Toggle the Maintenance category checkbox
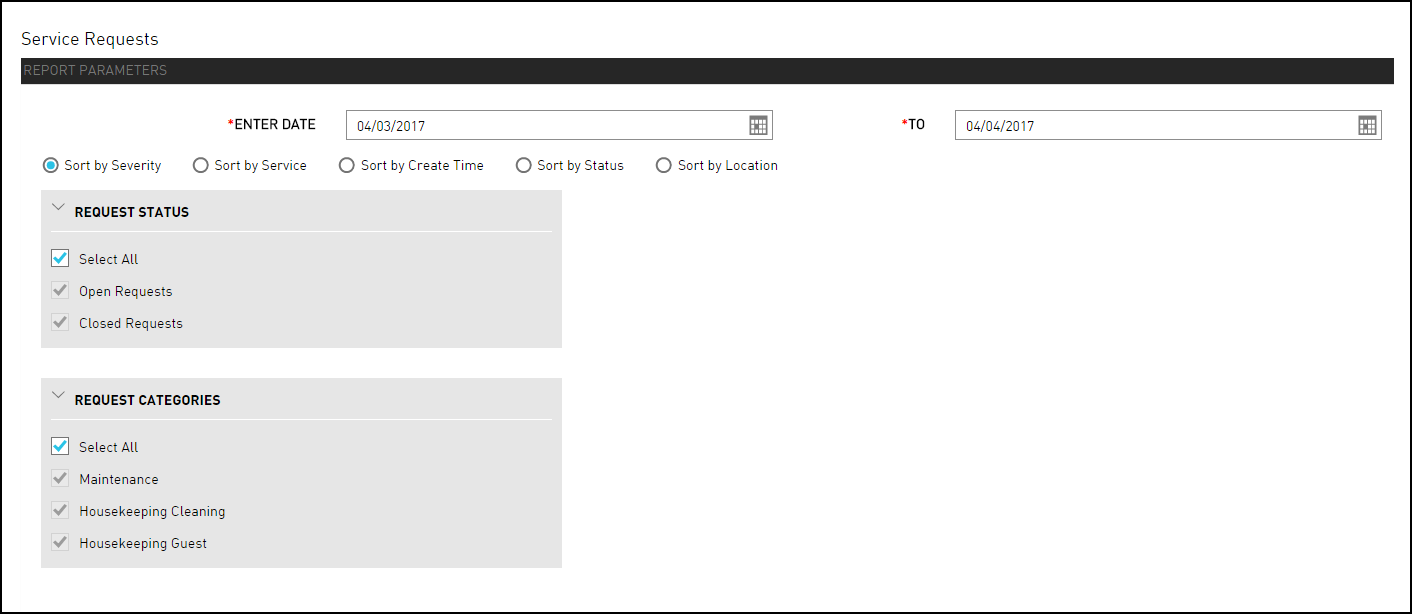The width and height of the screenshot is (1412, 614). click(60, 479)
